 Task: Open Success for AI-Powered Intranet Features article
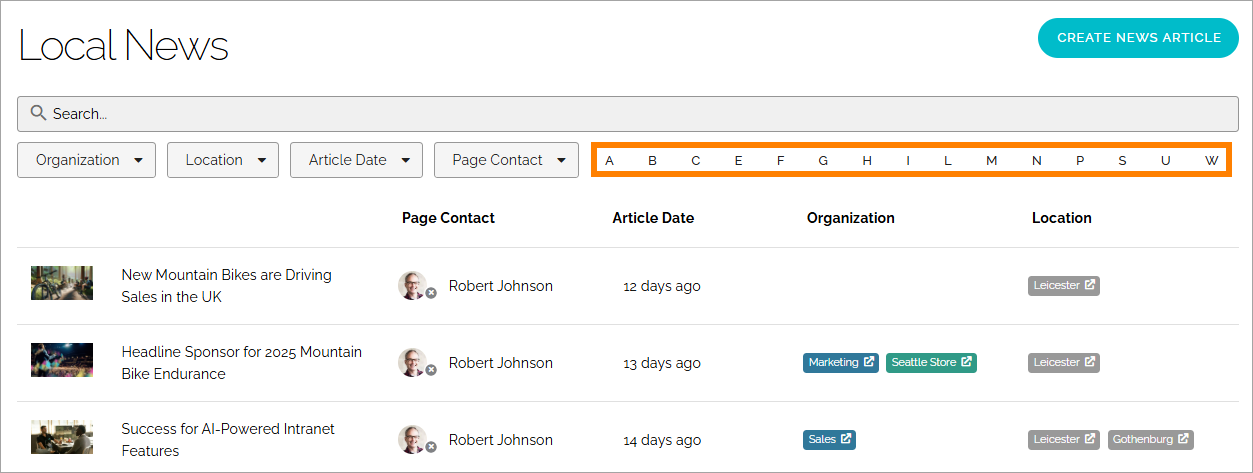tap(228, 440)
